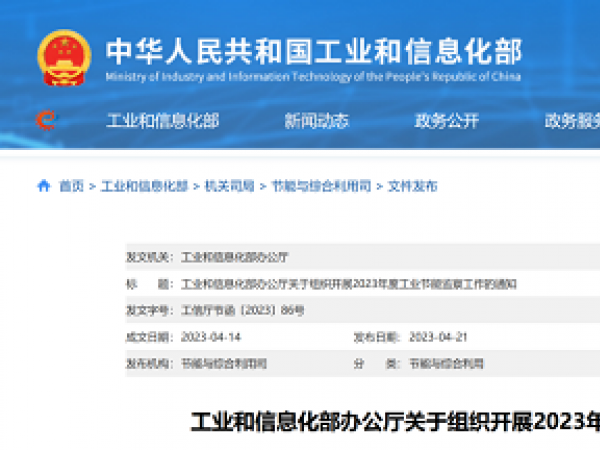Viewport: 600px width, 450px height.
Task: Select the document title in the 标题 row
Action: [x=349, y=284]
